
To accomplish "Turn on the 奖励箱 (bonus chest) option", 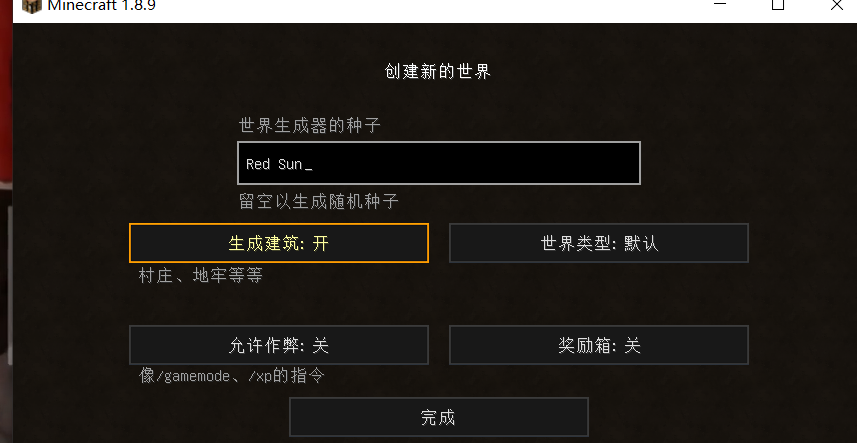I will pyautogui.click(x=598, y=345).
